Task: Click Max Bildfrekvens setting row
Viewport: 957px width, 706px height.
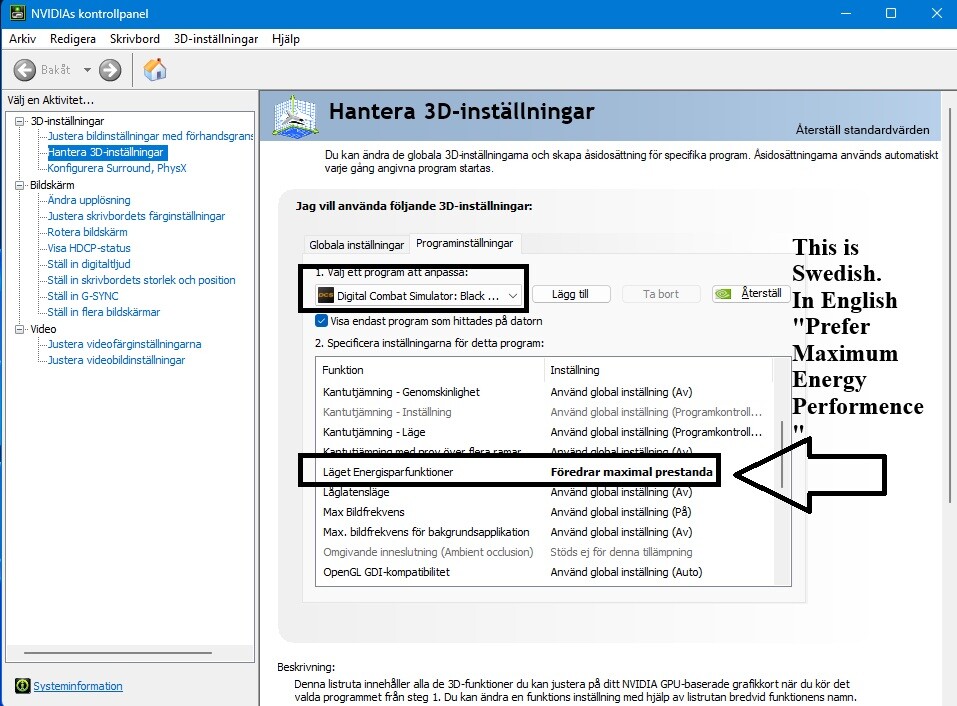Action: point(544,512)
